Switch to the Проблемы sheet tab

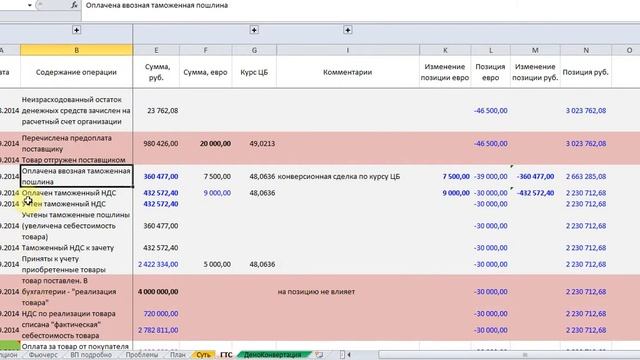[x=142, y=355]
